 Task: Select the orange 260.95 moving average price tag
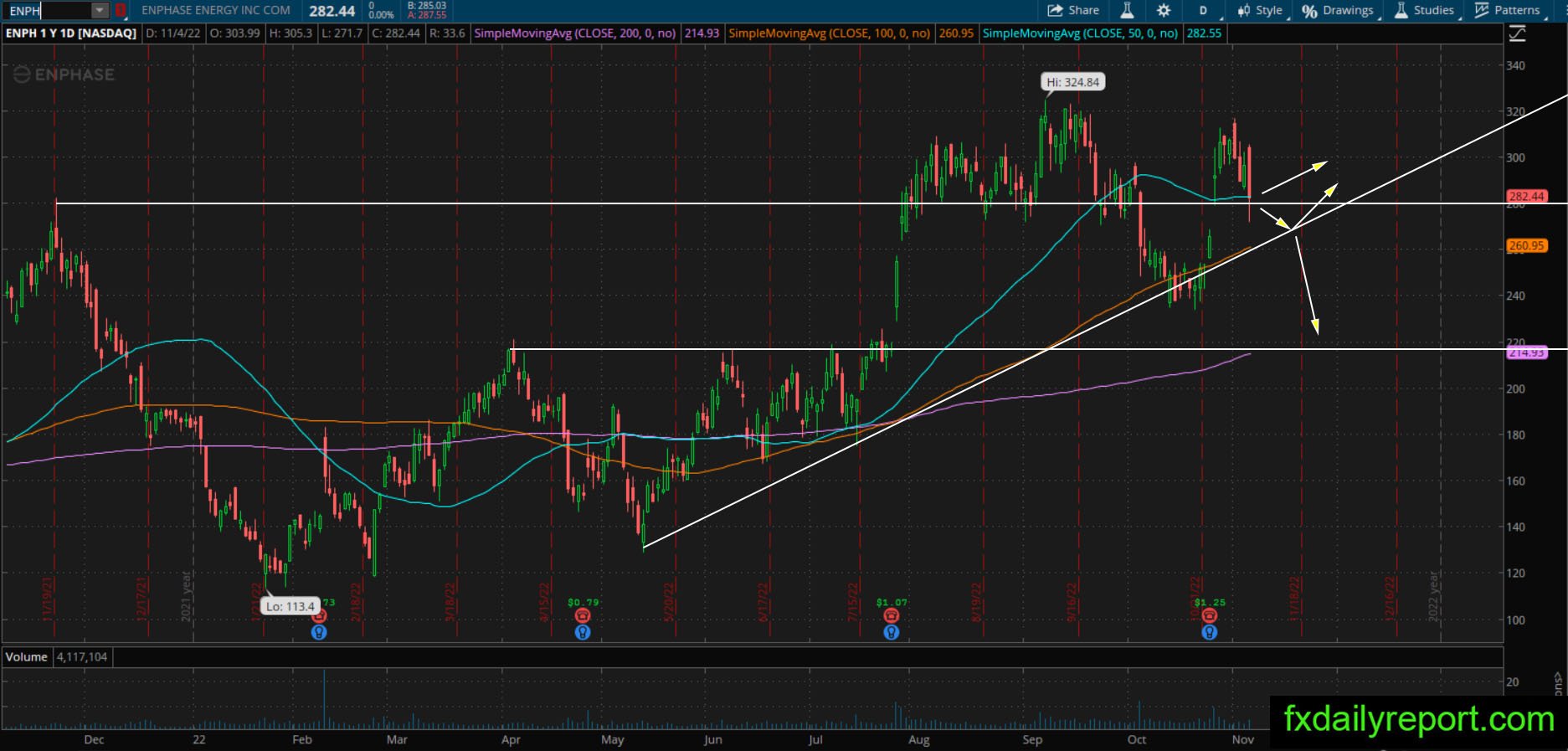pos(1526,246)
